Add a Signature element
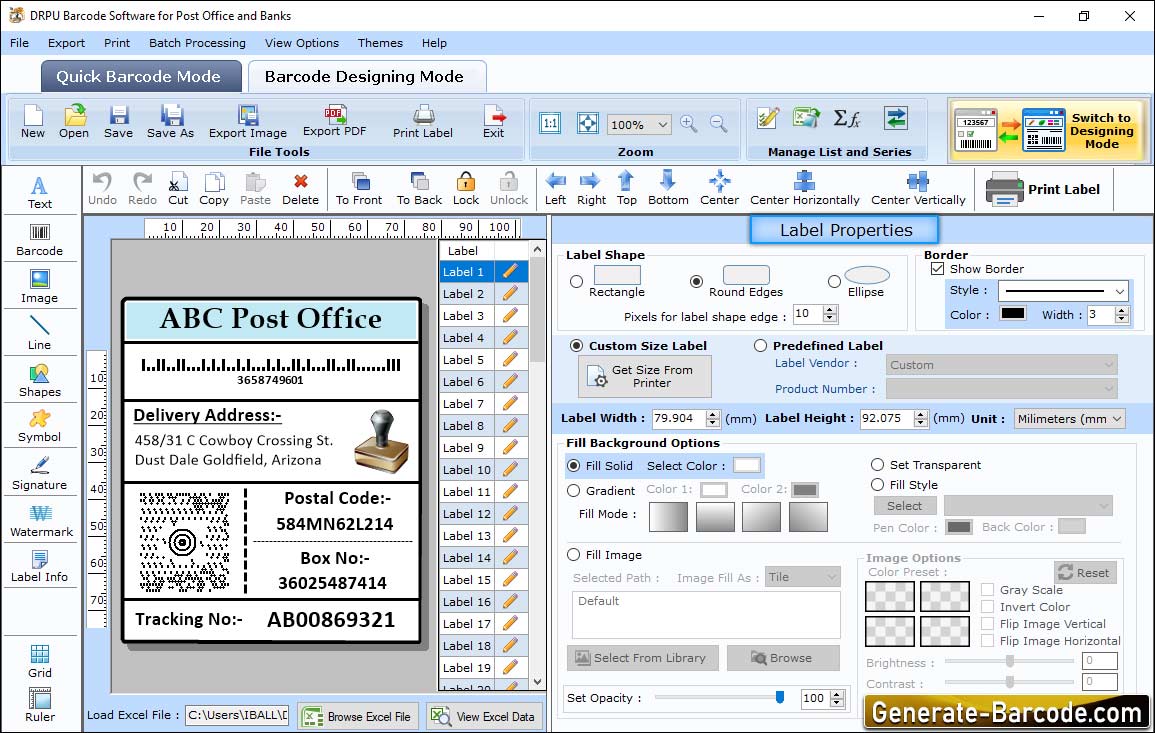 [x=40, y=474]
